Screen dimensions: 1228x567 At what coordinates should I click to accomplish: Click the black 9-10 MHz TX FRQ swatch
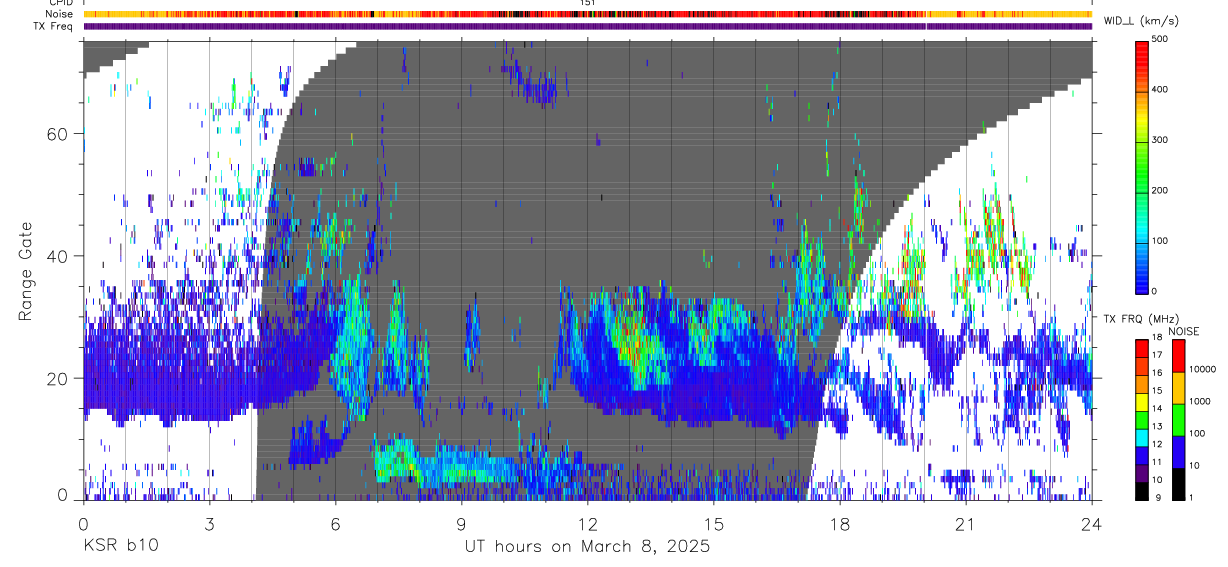pos(1142,492)
